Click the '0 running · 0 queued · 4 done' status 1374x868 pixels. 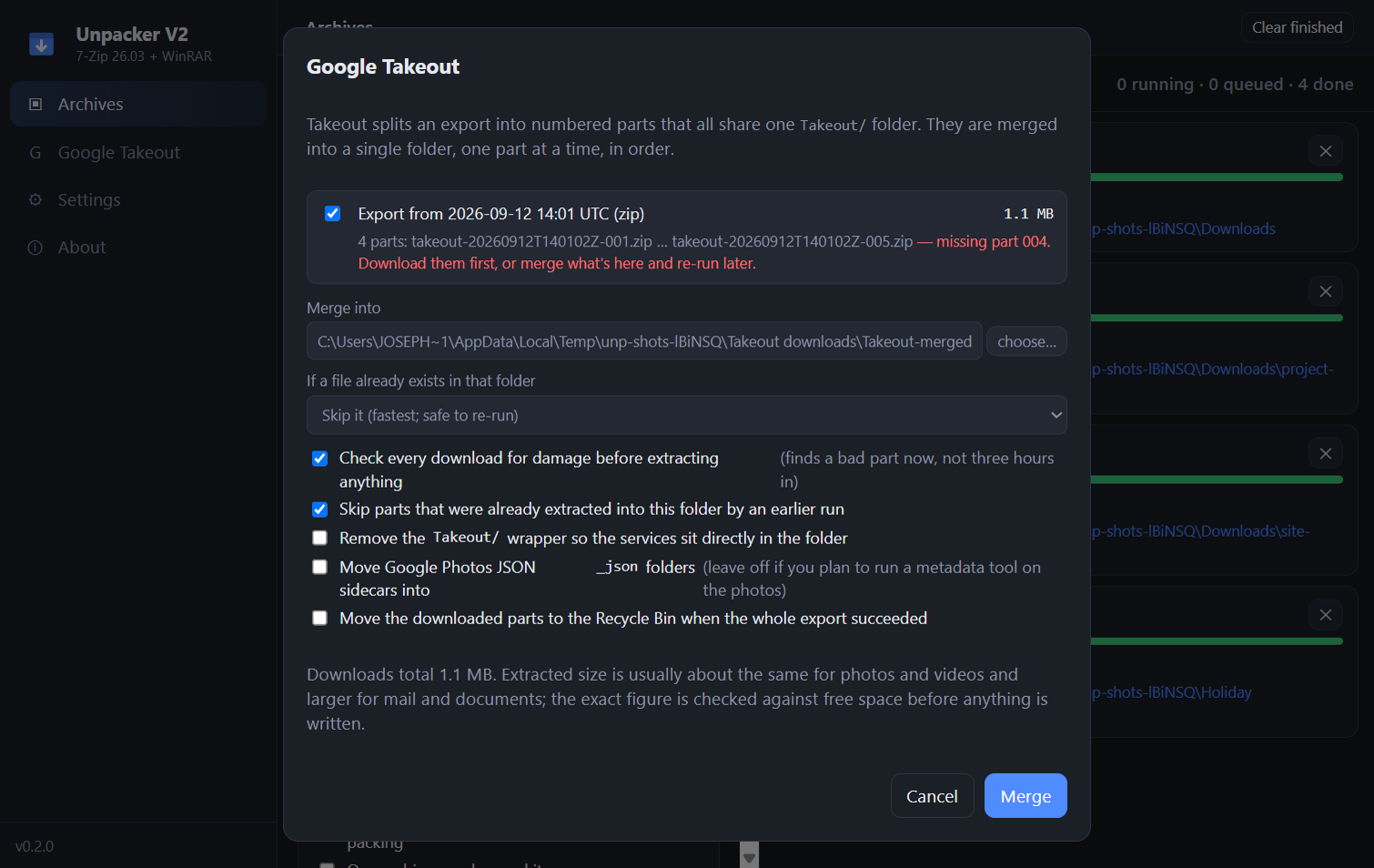pos(1235,84)
